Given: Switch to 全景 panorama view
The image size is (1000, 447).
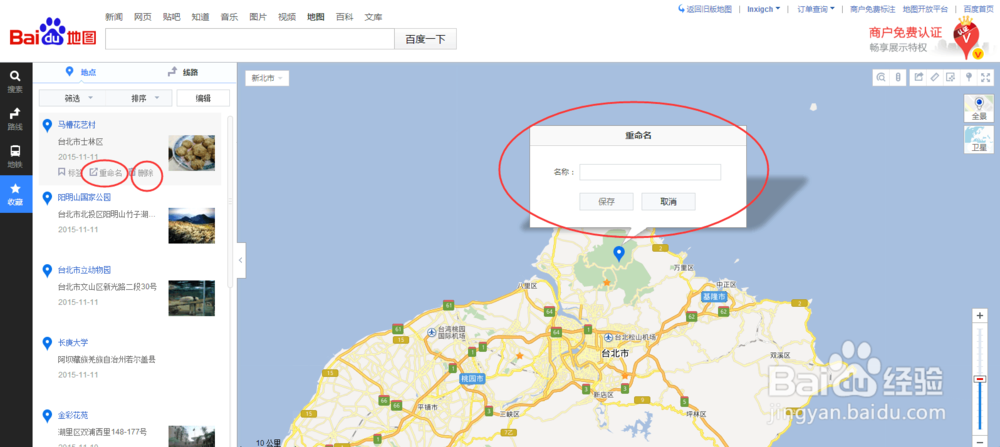Looking at the screenshot, I should [x=979, y=108].
